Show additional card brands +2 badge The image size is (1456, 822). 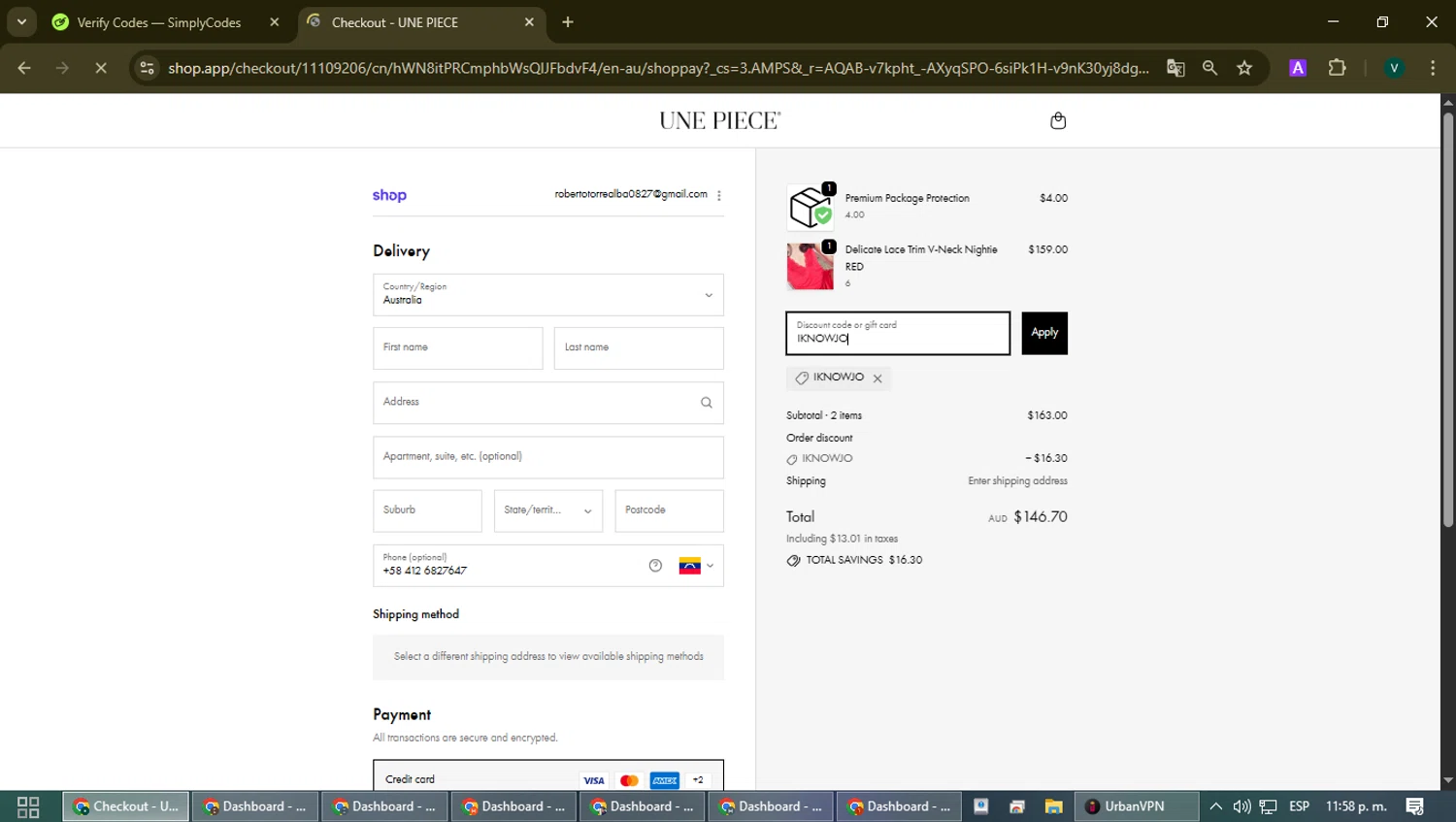pos(698,780)
